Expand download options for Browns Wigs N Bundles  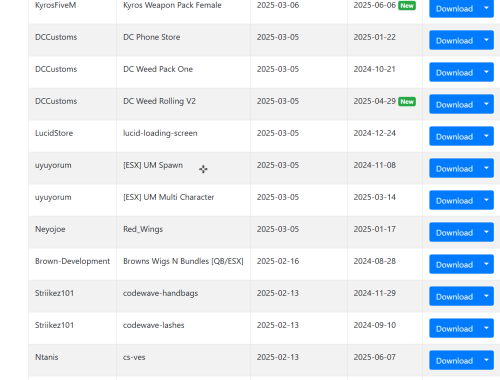487,264
